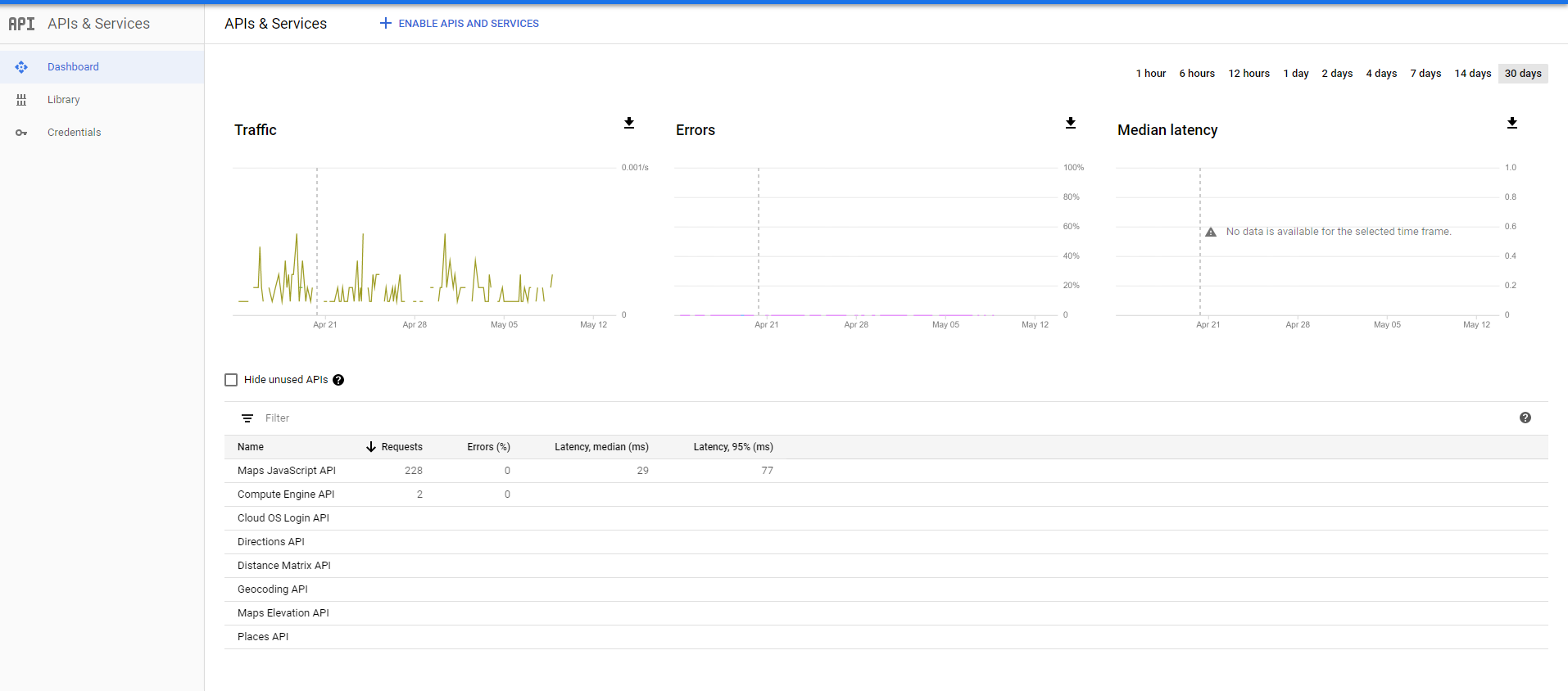Screen dimensions: 1568x691
Task: Click the 95% latency value 77
Action: point(768,471)
